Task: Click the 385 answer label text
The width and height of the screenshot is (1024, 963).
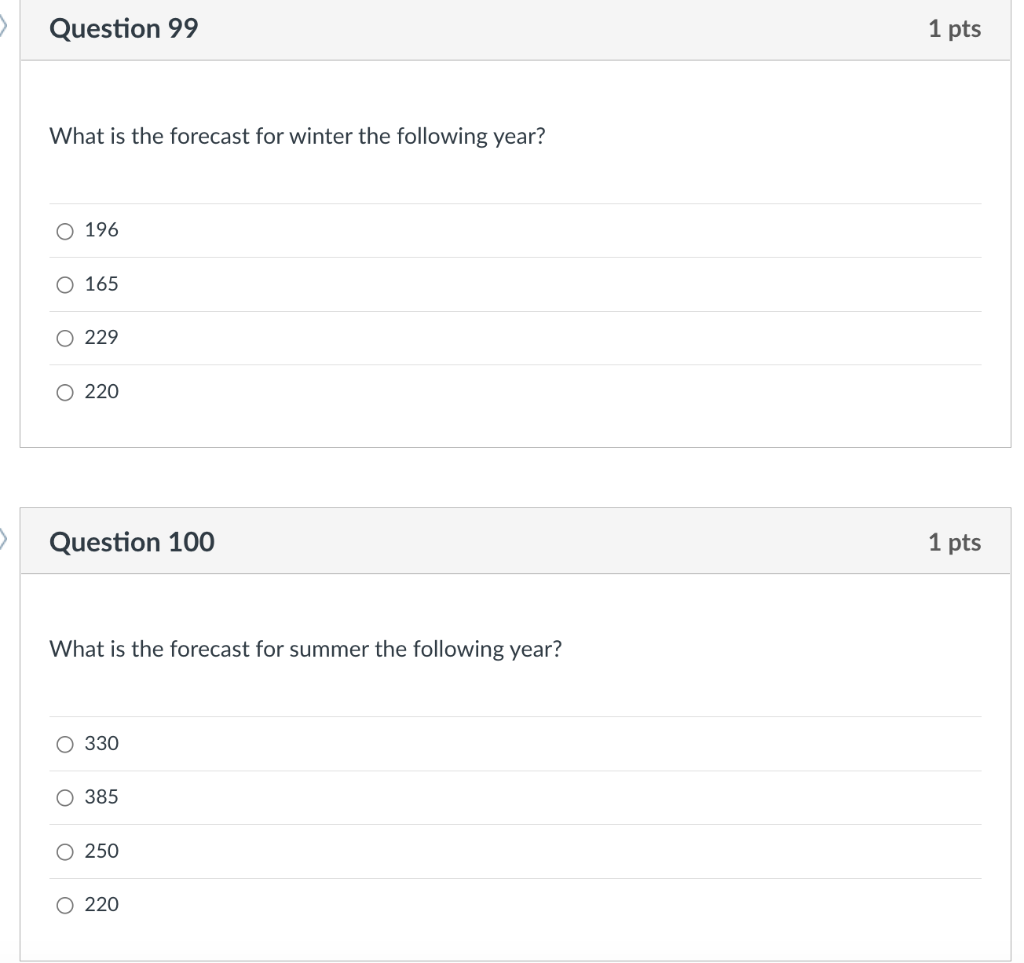Action: coord(102,797)
